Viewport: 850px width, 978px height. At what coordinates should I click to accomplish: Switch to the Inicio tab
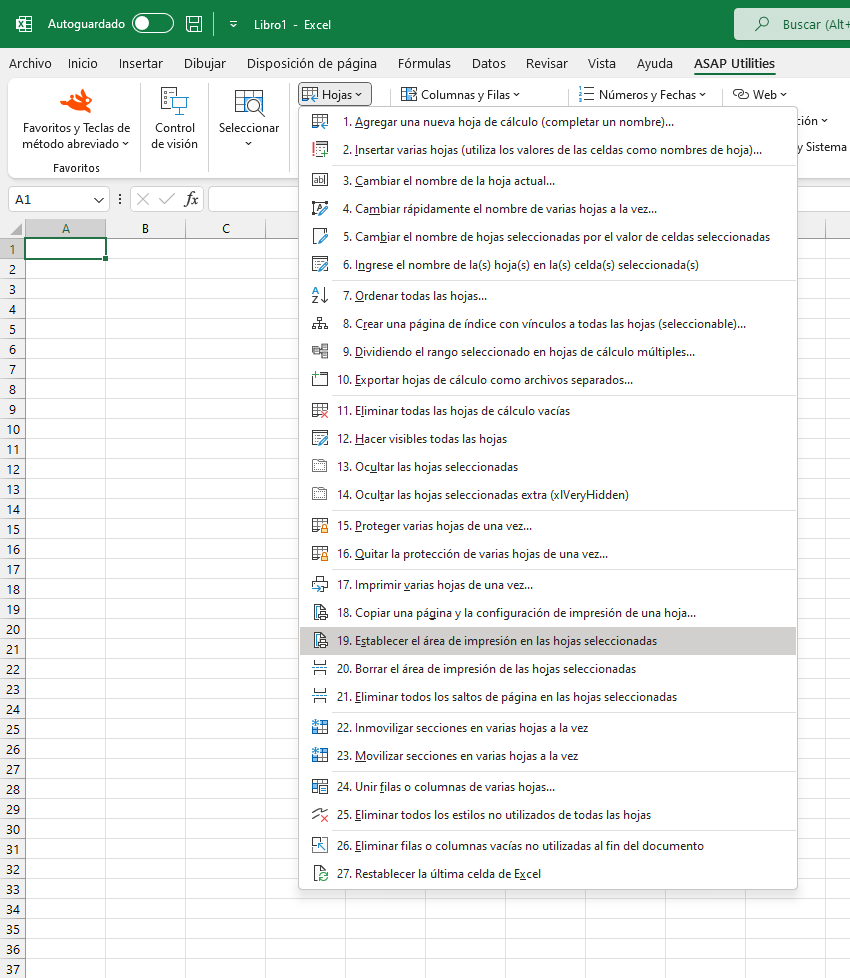82,64
